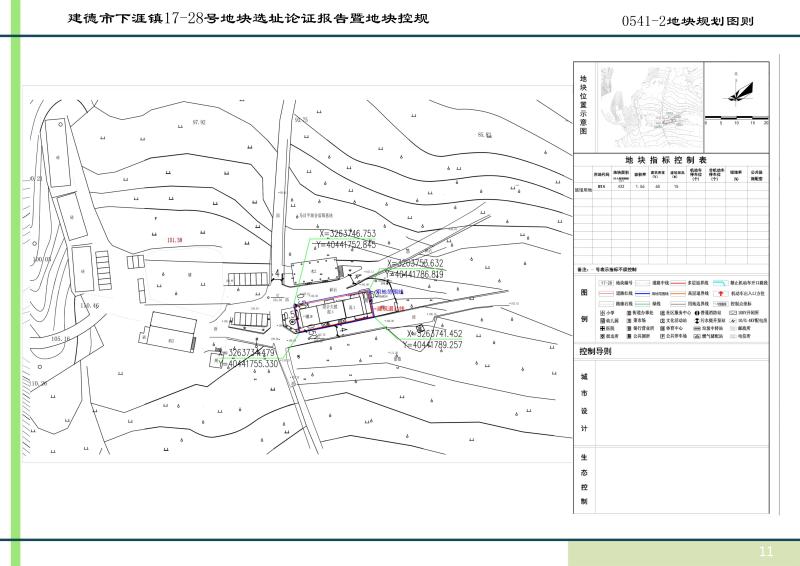Click the vehicle entrance red arrow legend symbol
This screenshot has height=566, width=800.
pos(723,293)
